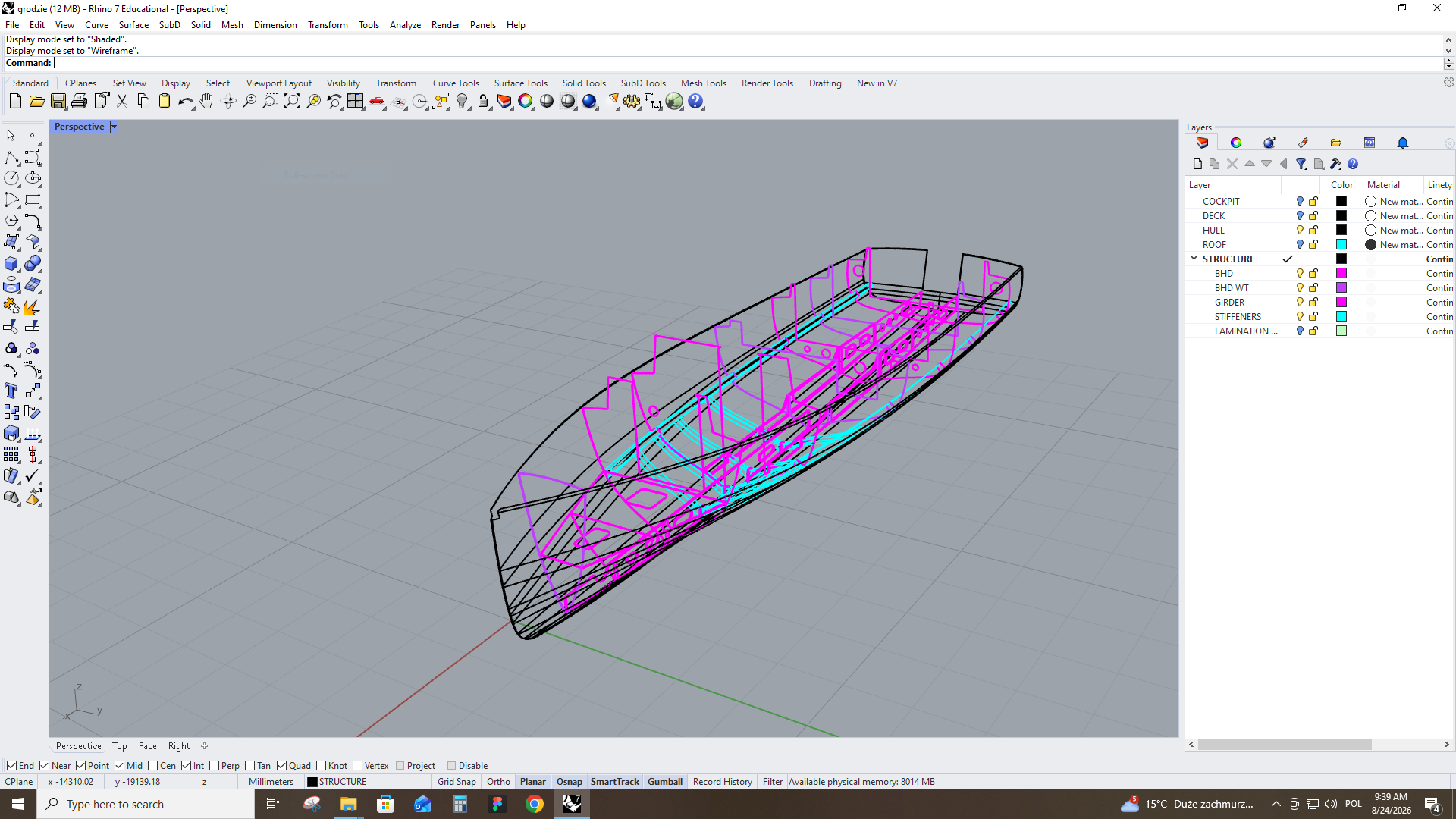Toggle COCKPIT layer visibility bulb
Screen dimensions: 1456x819
(1300, 202)
